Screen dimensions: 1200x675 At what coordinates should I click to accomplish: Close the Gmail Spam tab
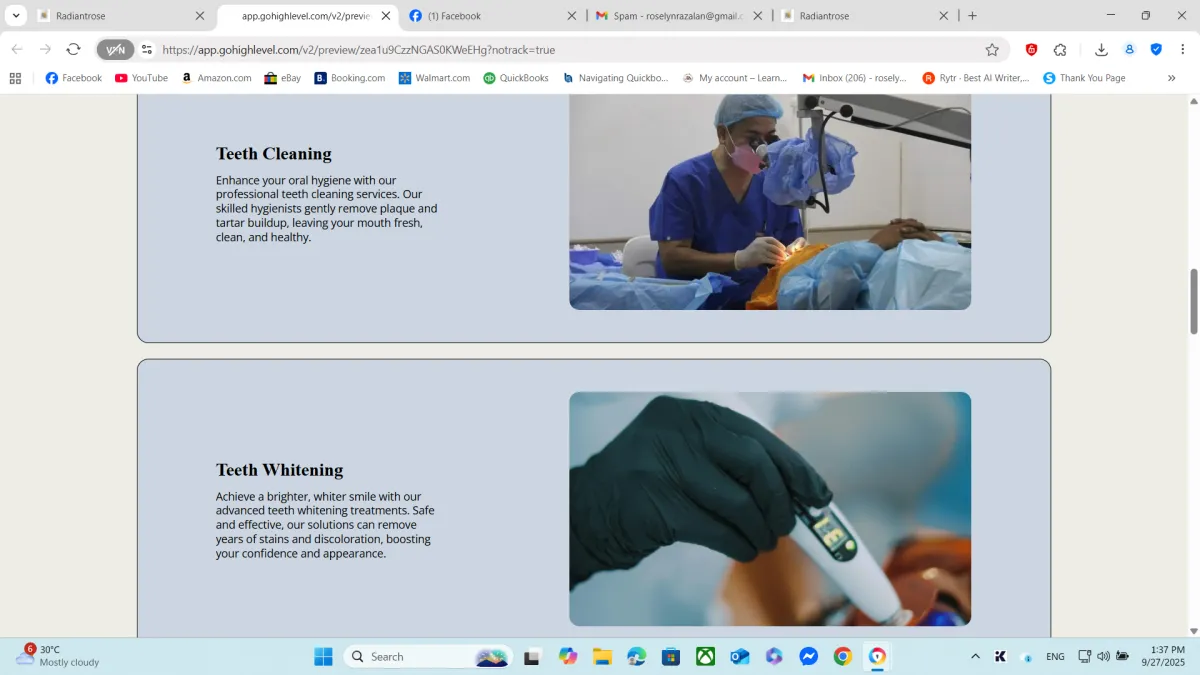pos(757,16)
